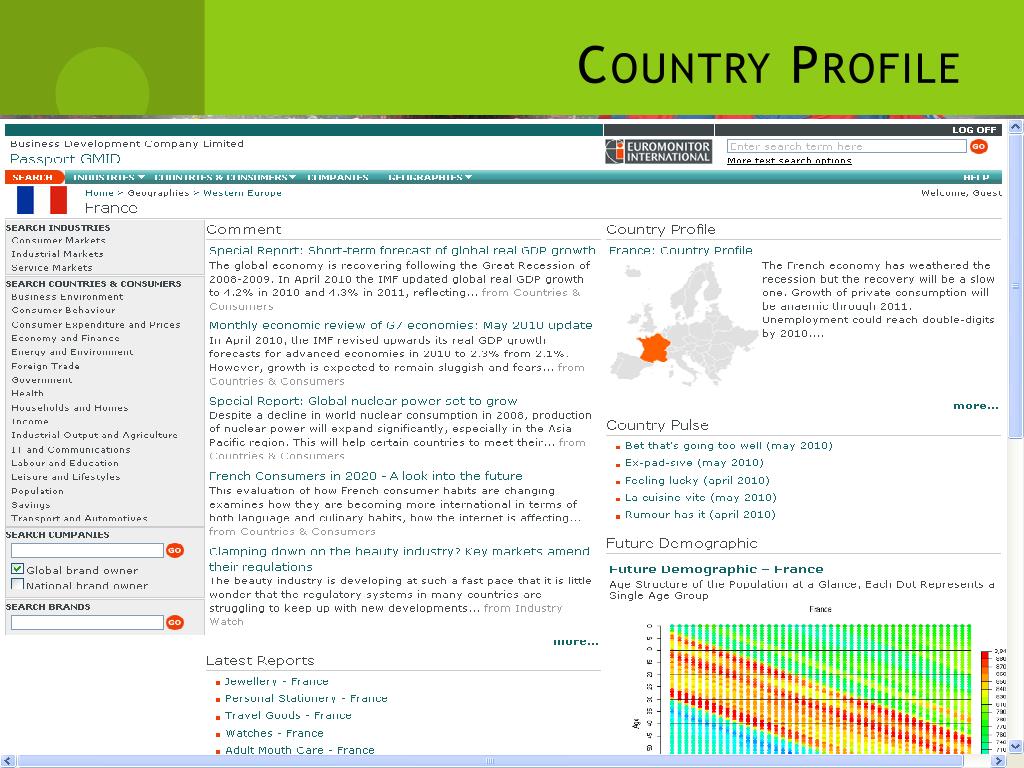
Task: Click more link under Country Profile
Action: click(x=976, y=406)
